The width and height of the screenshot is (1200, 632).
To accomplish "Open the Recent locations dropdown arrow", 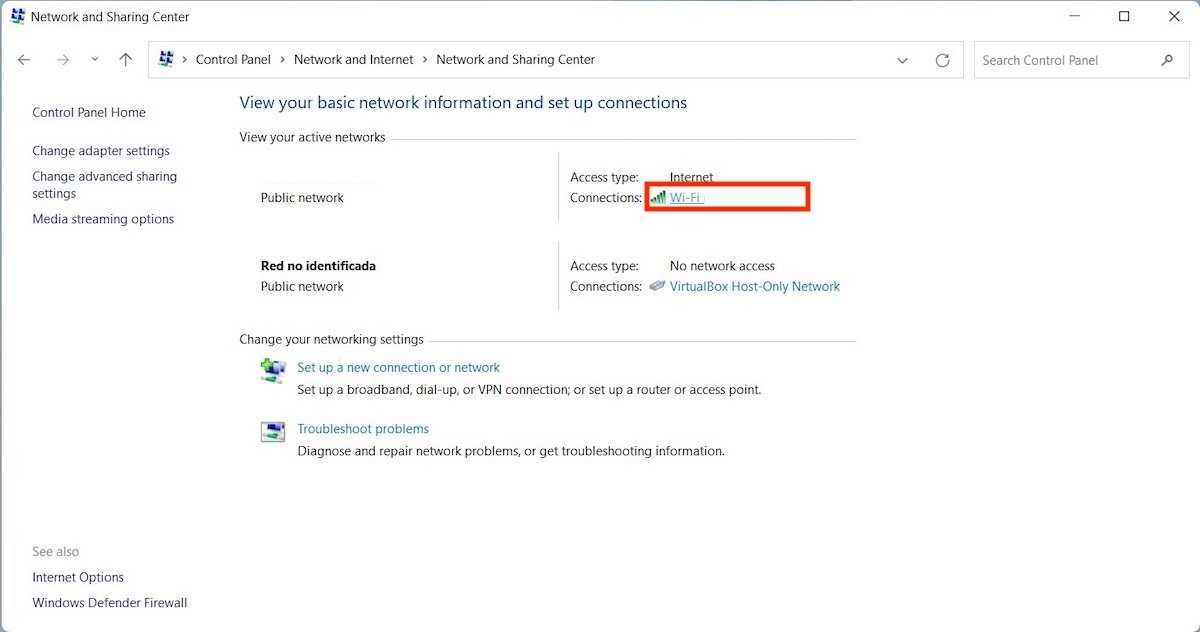I will pos(95,60).
